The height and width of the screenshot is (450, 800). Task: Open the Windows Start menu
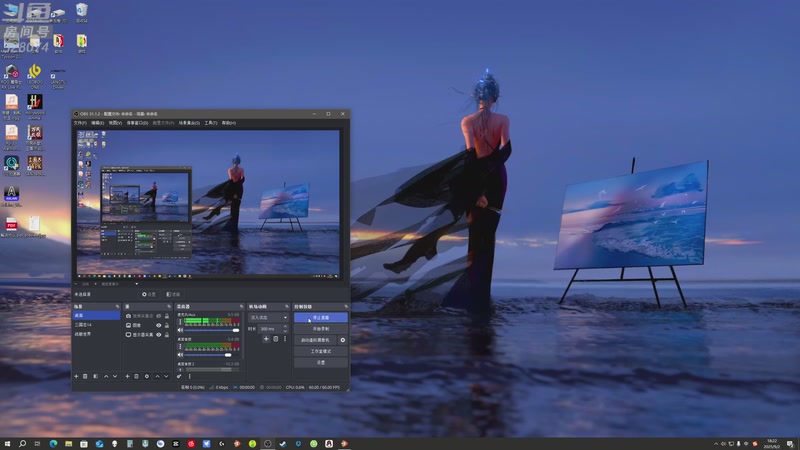click(7, 444)
